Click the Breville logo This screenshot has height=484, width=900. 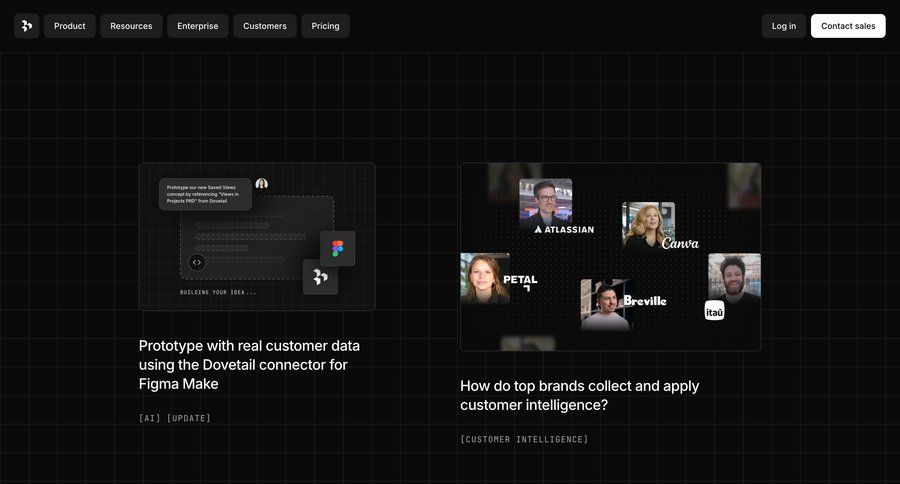[645, 300]
